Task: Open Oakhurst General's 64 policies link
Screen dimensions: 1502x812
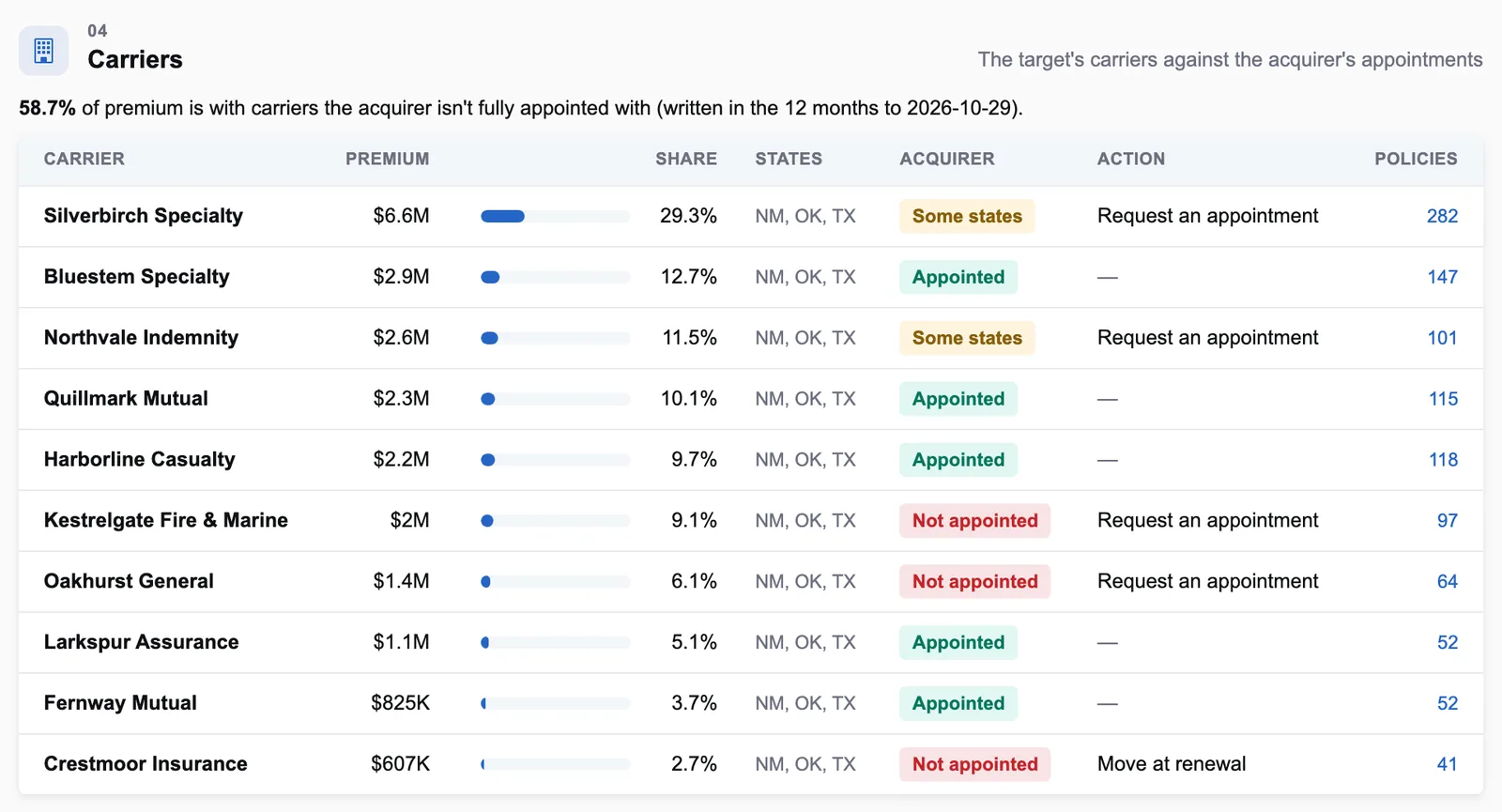Action: click(1447, 582)
